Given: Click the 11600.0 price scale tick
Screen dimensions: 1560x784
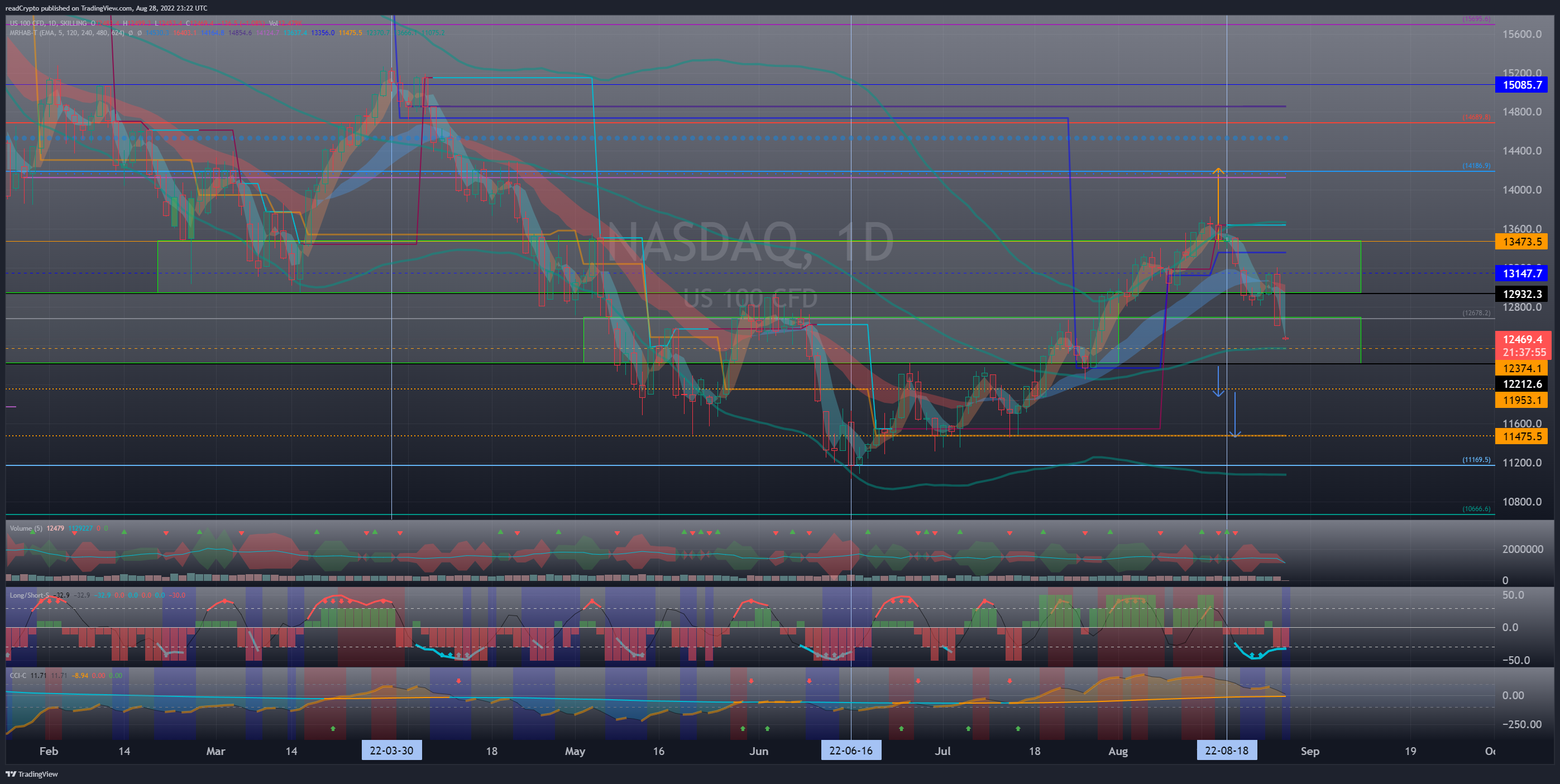Looking at the screenshot, I should point(1522,423).
